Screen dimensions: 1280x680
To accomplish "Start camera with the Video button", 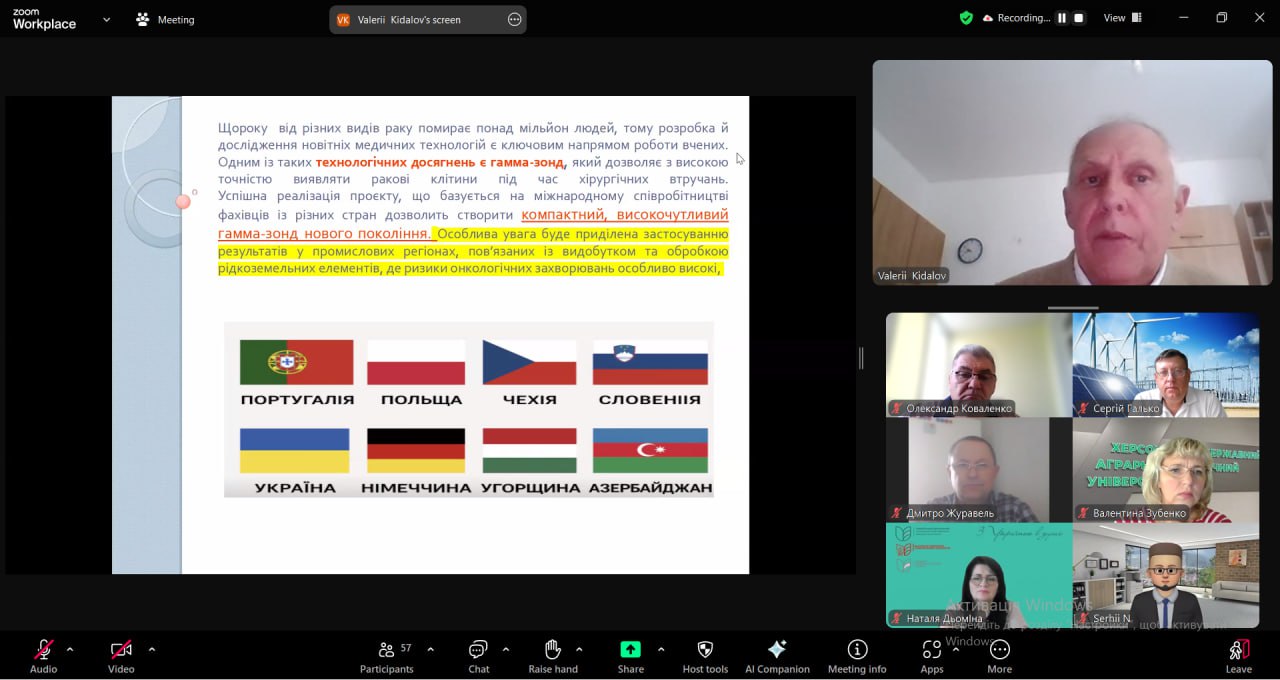I will pos(121,656).
